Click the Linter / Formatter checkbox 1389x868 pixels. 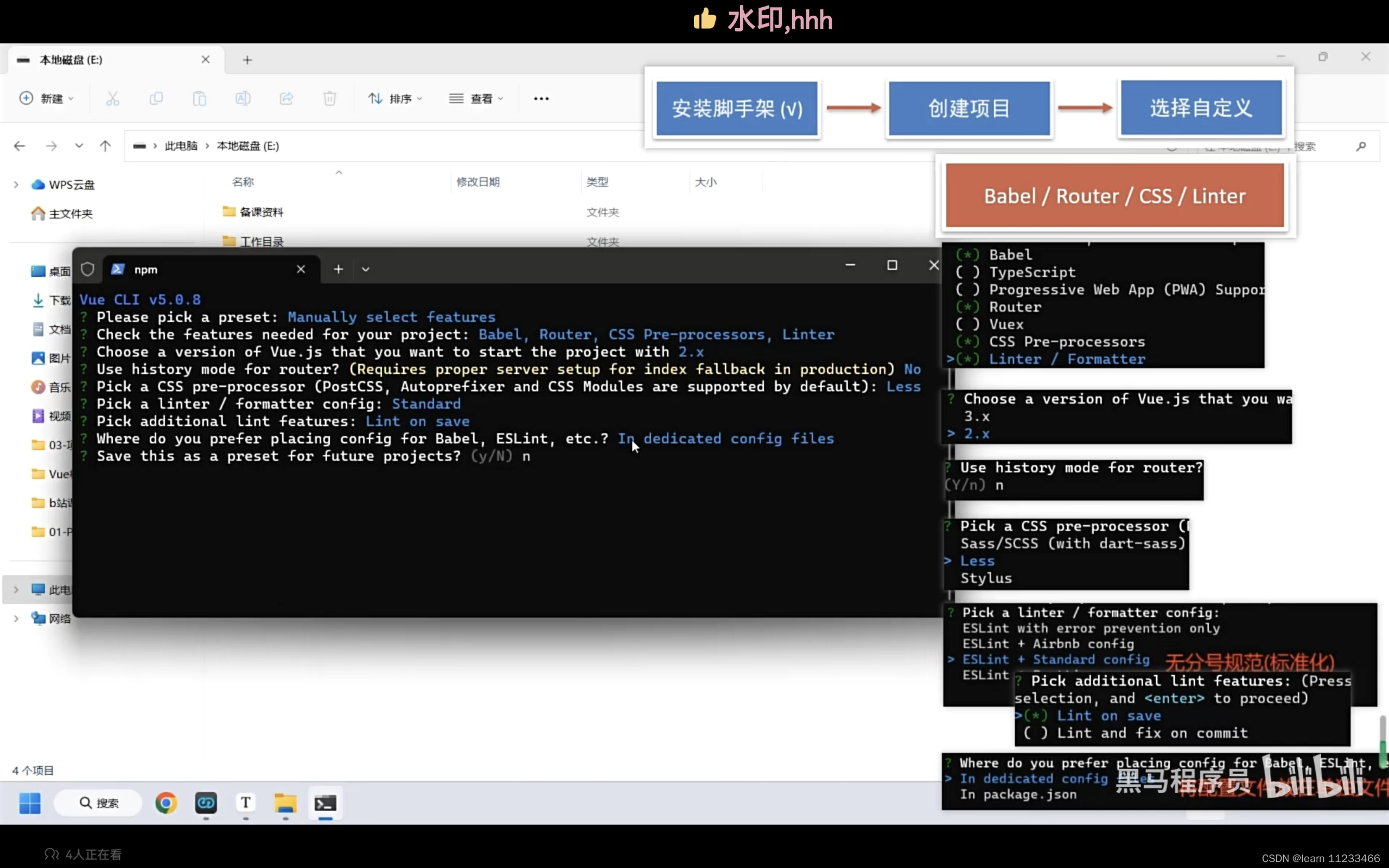point(968,359)
